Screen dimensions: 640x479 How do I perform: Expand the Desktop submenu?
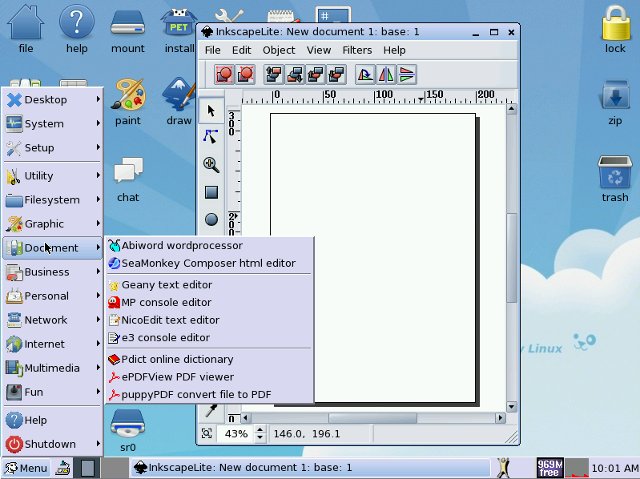point(53,100)
